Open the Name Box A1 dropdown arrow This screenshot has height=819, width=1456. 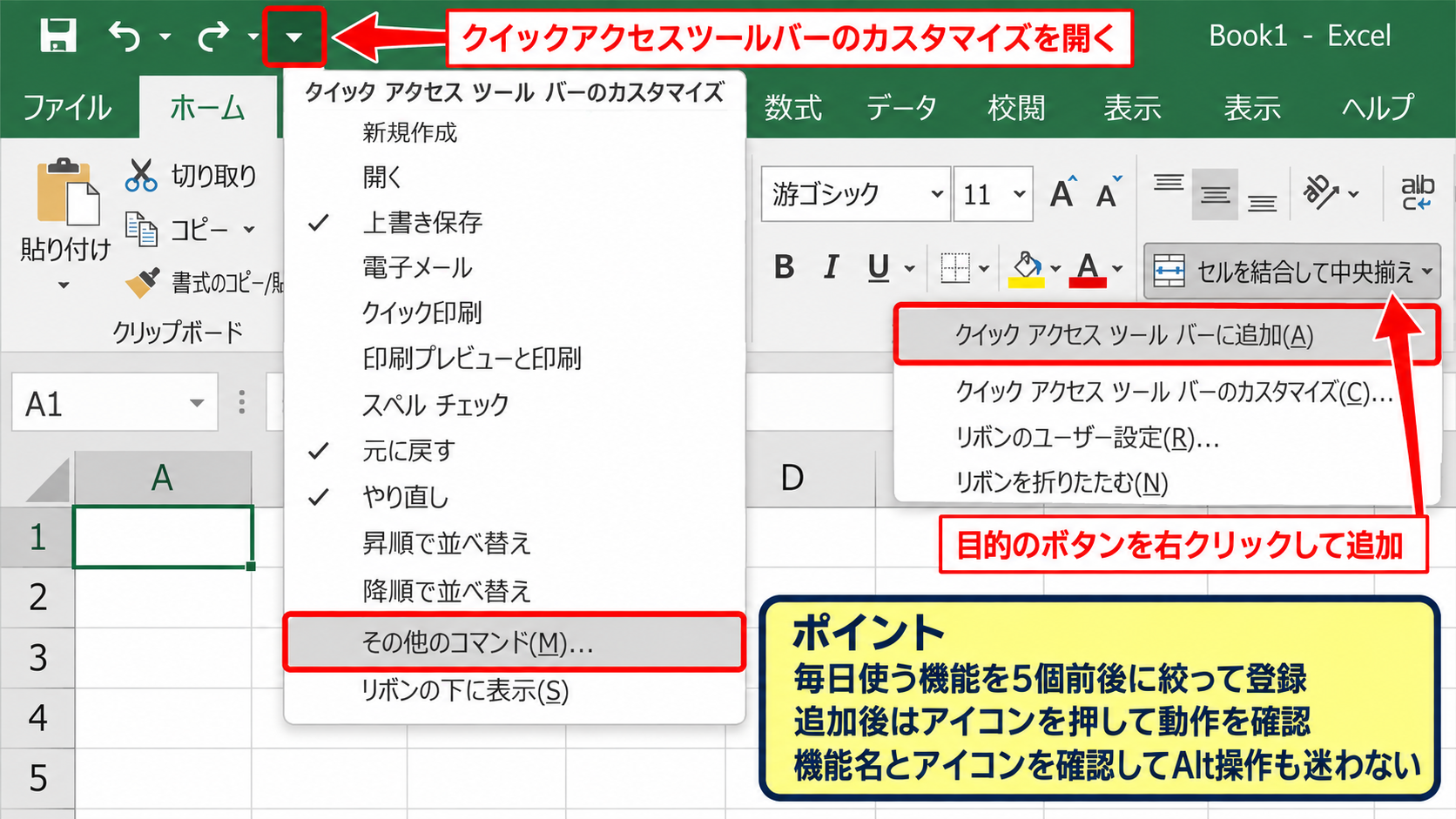(x=197, y=403)
